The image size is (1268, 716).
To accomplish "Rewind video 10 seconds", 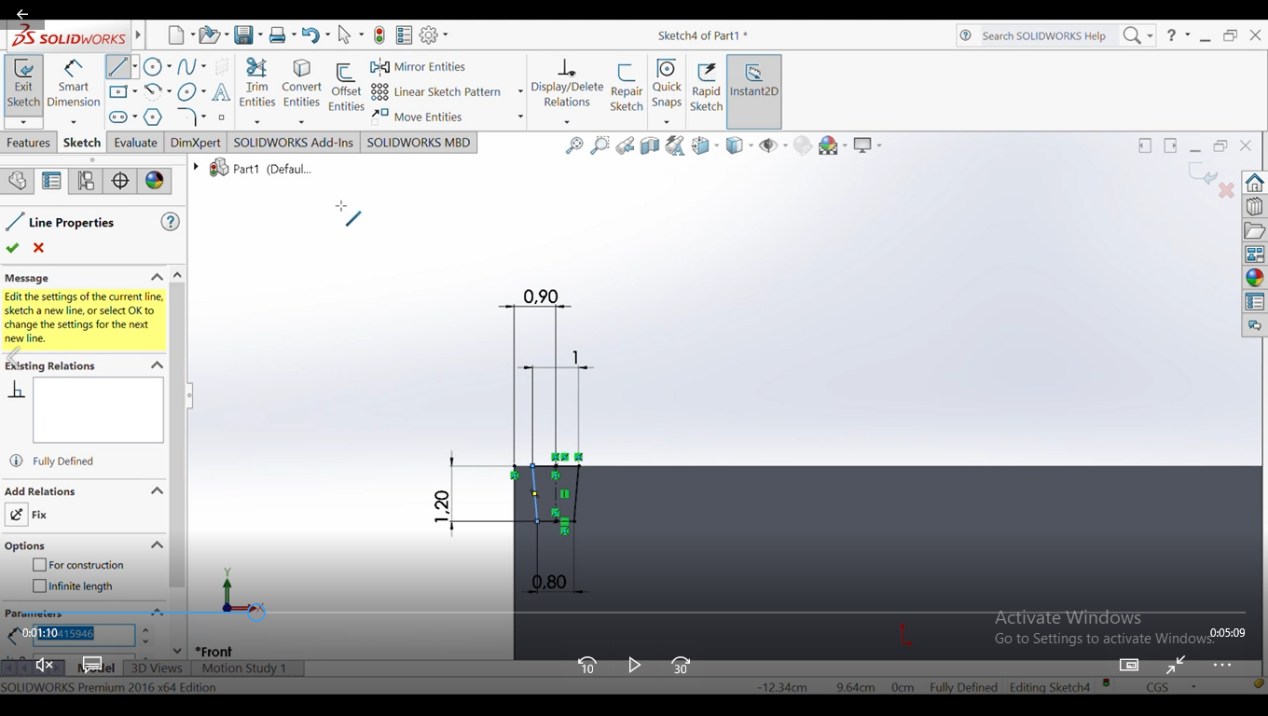I will tap(587, 665).
